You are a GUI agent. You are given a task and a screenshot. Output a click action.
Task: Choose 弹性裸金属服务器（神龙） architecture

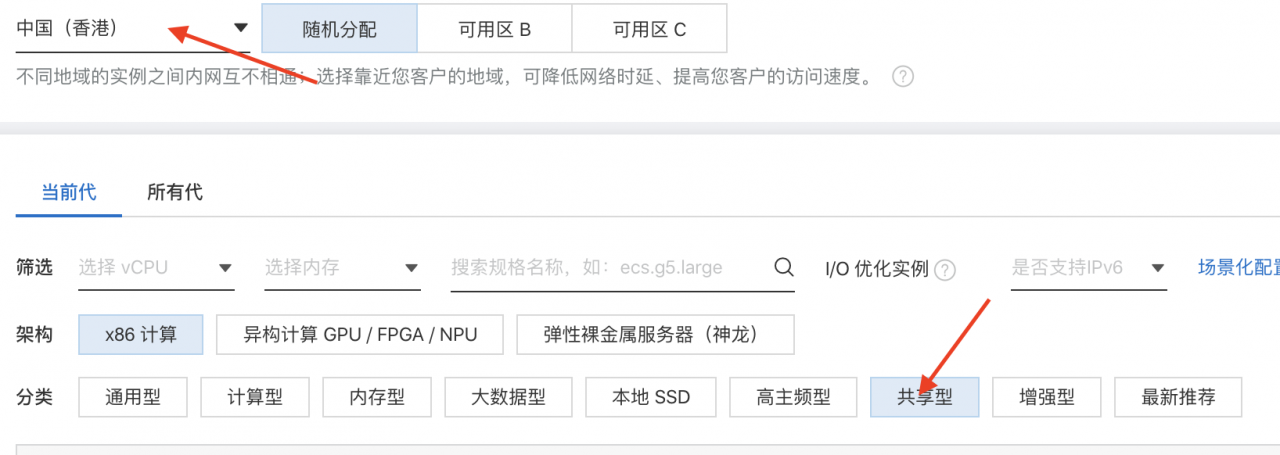tap(655, 334)
